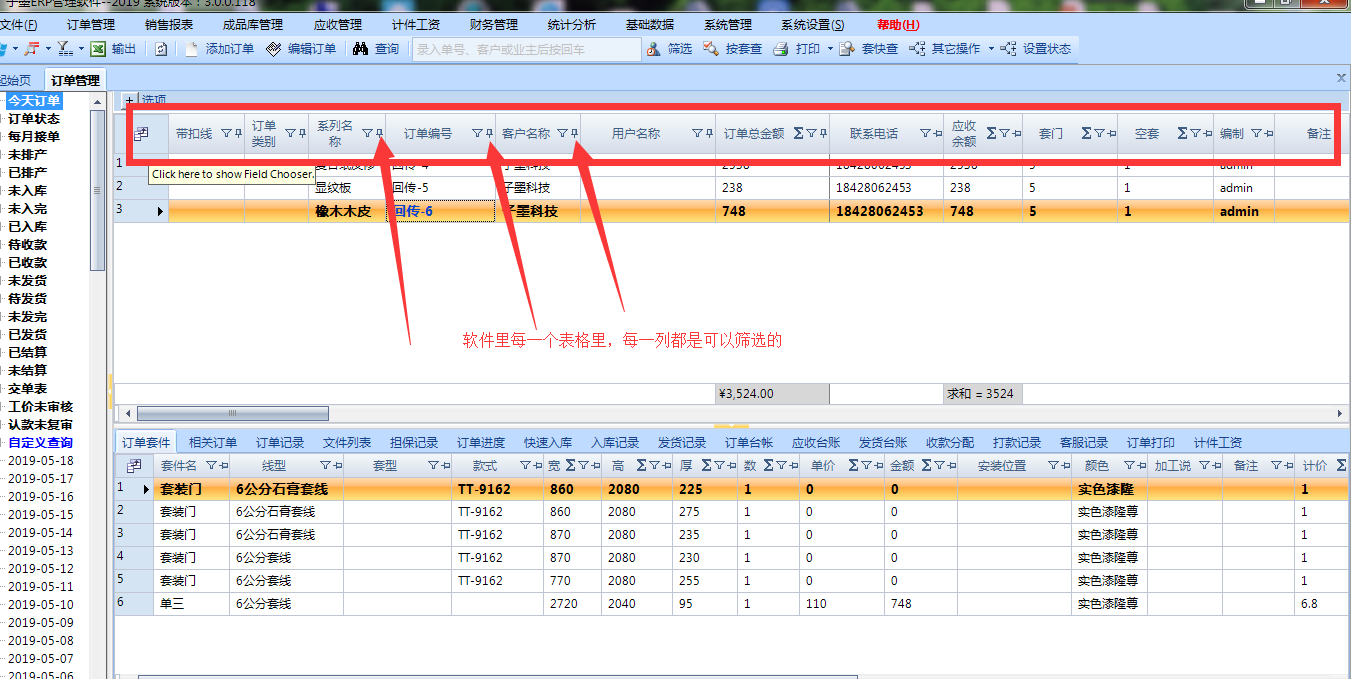Click the 设置状态 button

(x=1036, y=49)
